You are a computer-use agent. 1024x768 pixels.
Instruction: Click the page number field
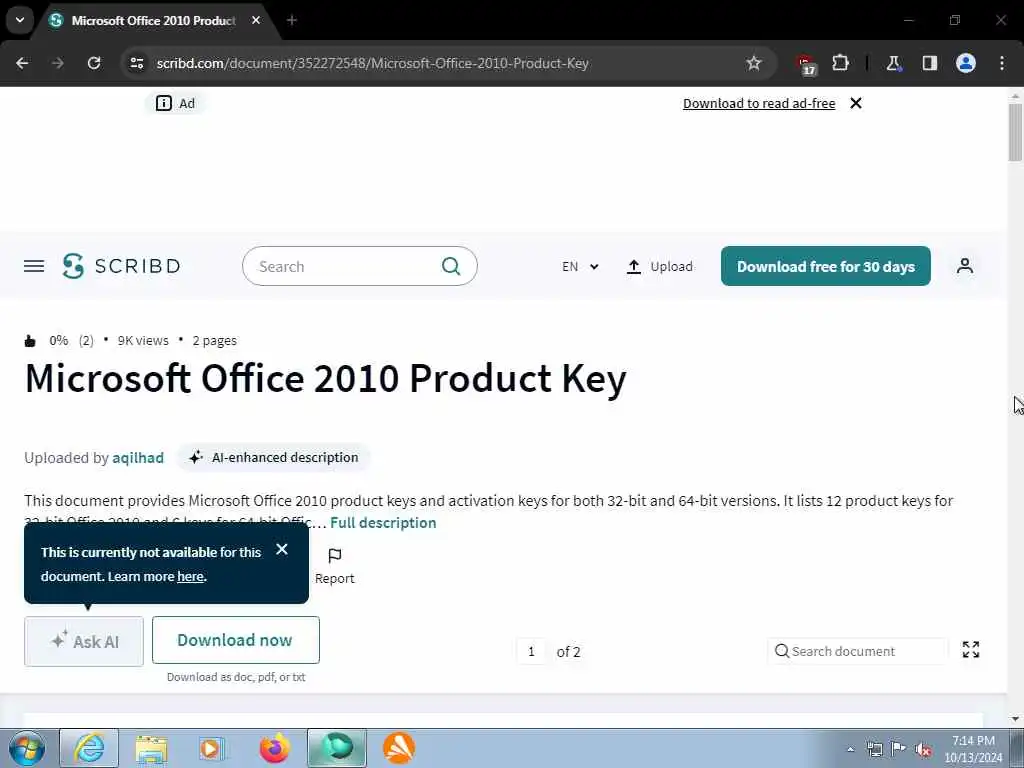point(531,652)
